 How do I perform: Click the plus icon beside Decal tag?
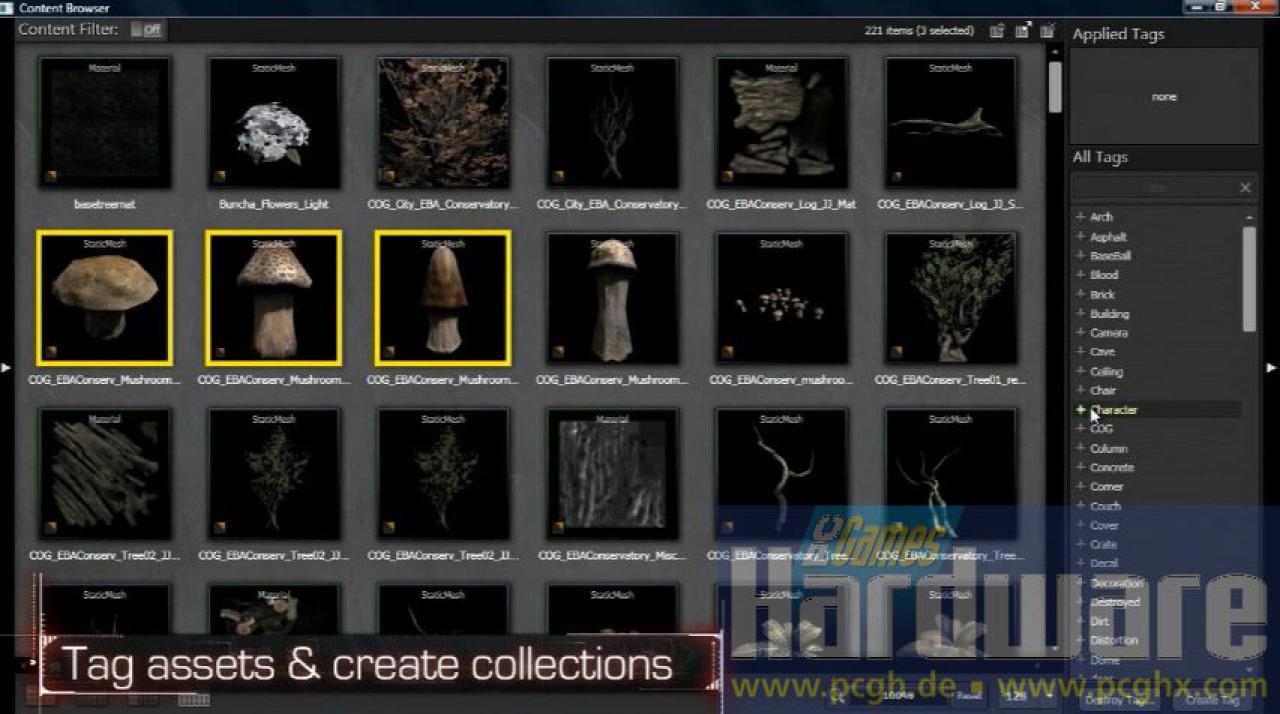coord(1080,564)
